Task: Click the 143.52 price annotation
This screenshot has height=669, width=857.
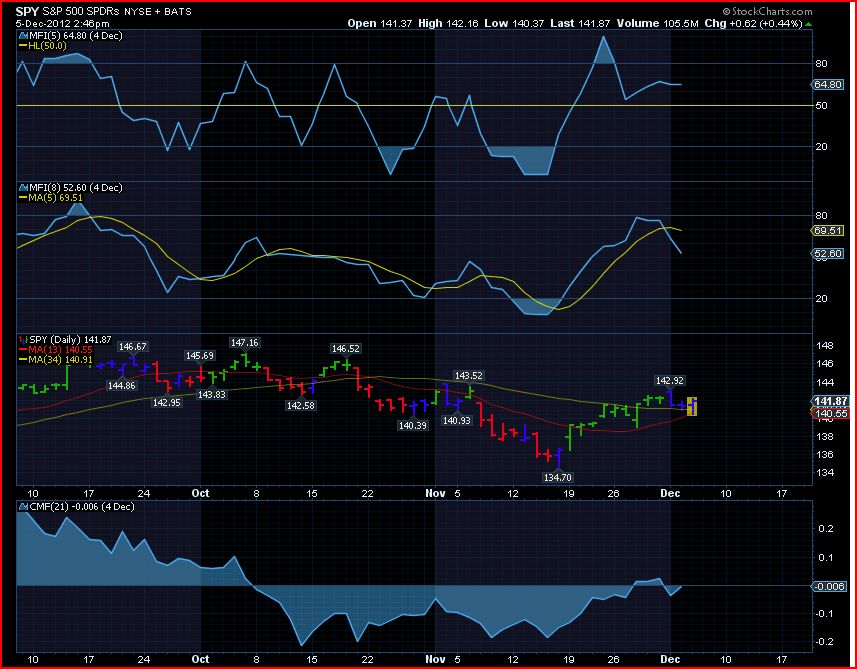Action: pyautogui.click(x=469, y=375)
